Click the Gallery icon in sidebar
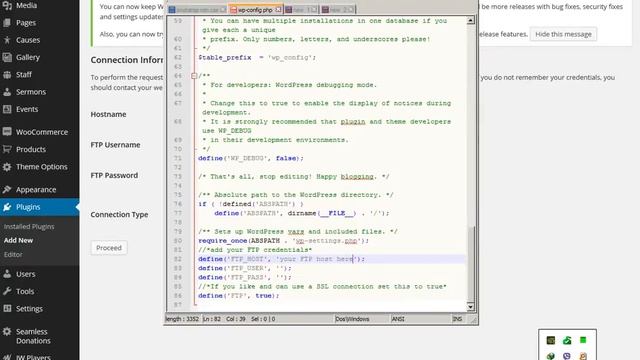The image size is (640, 360). pos(7,58)
